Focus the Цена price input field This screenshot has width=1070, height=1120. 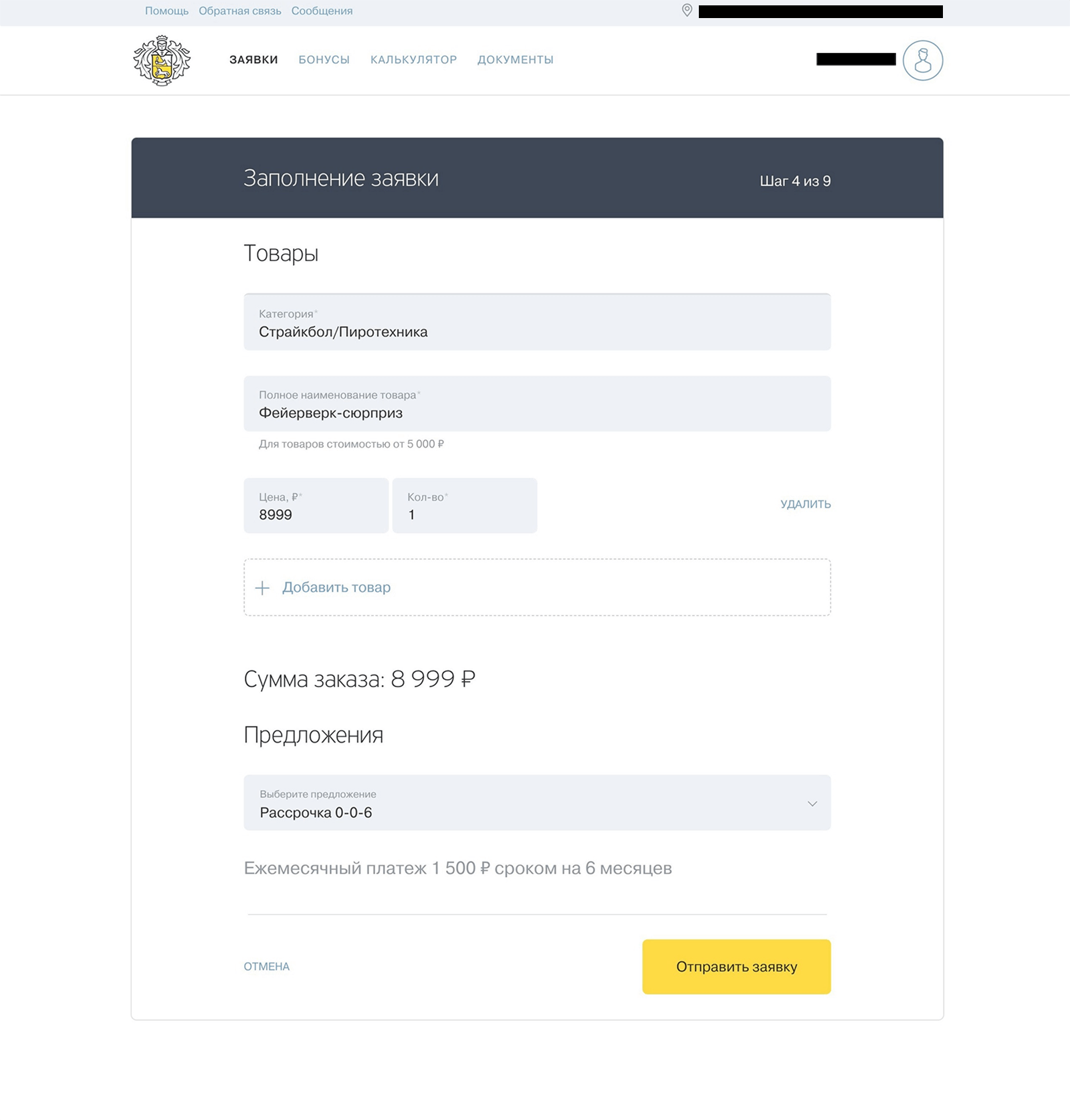pos(316,506)
